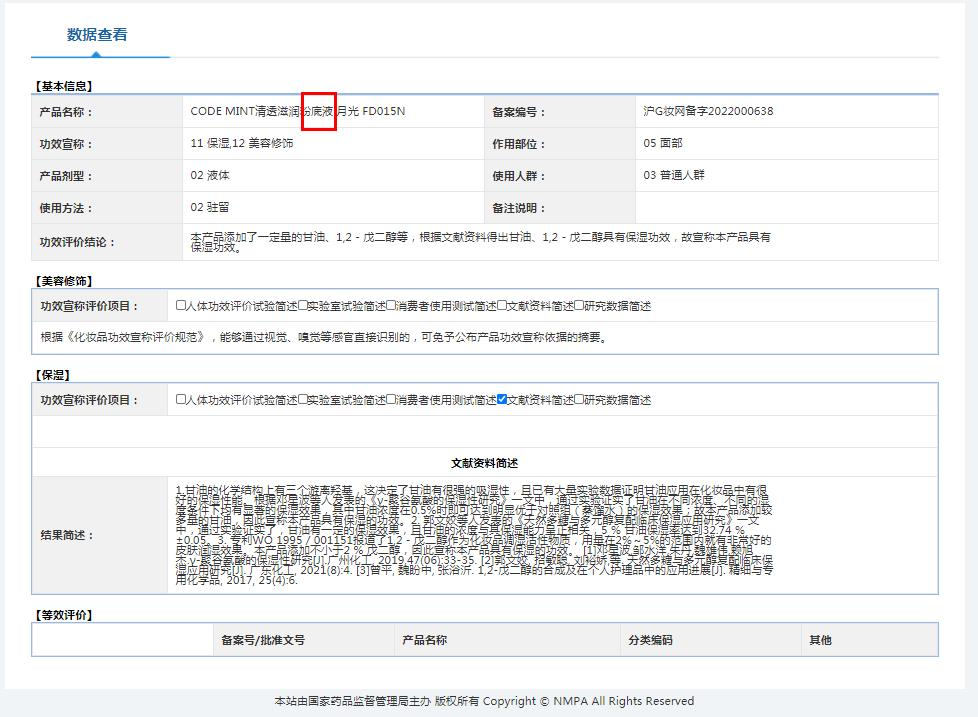Click the 【美容修饰】 section heading
The height and width of the screenshot is (717, 978).
64,281
